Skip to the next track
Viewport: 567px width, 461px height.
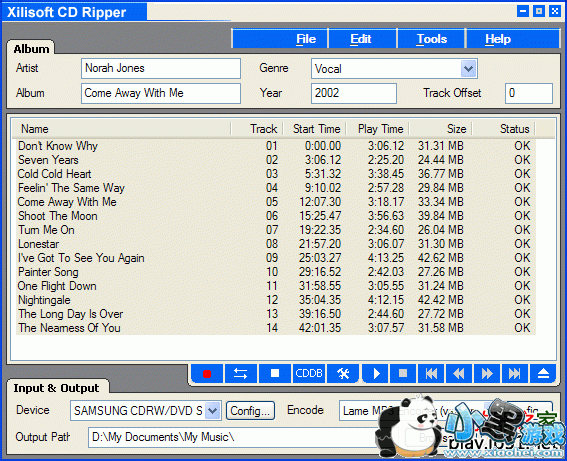point(515,373)
